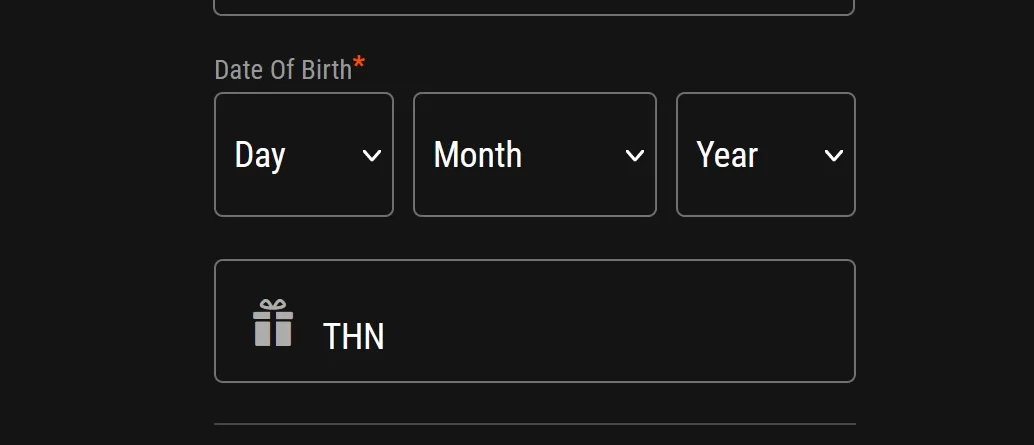This screenshot has height=445, width=1034.
Task: Click the chevron arrow in Day selector
Action: click(x=372, y=156)
